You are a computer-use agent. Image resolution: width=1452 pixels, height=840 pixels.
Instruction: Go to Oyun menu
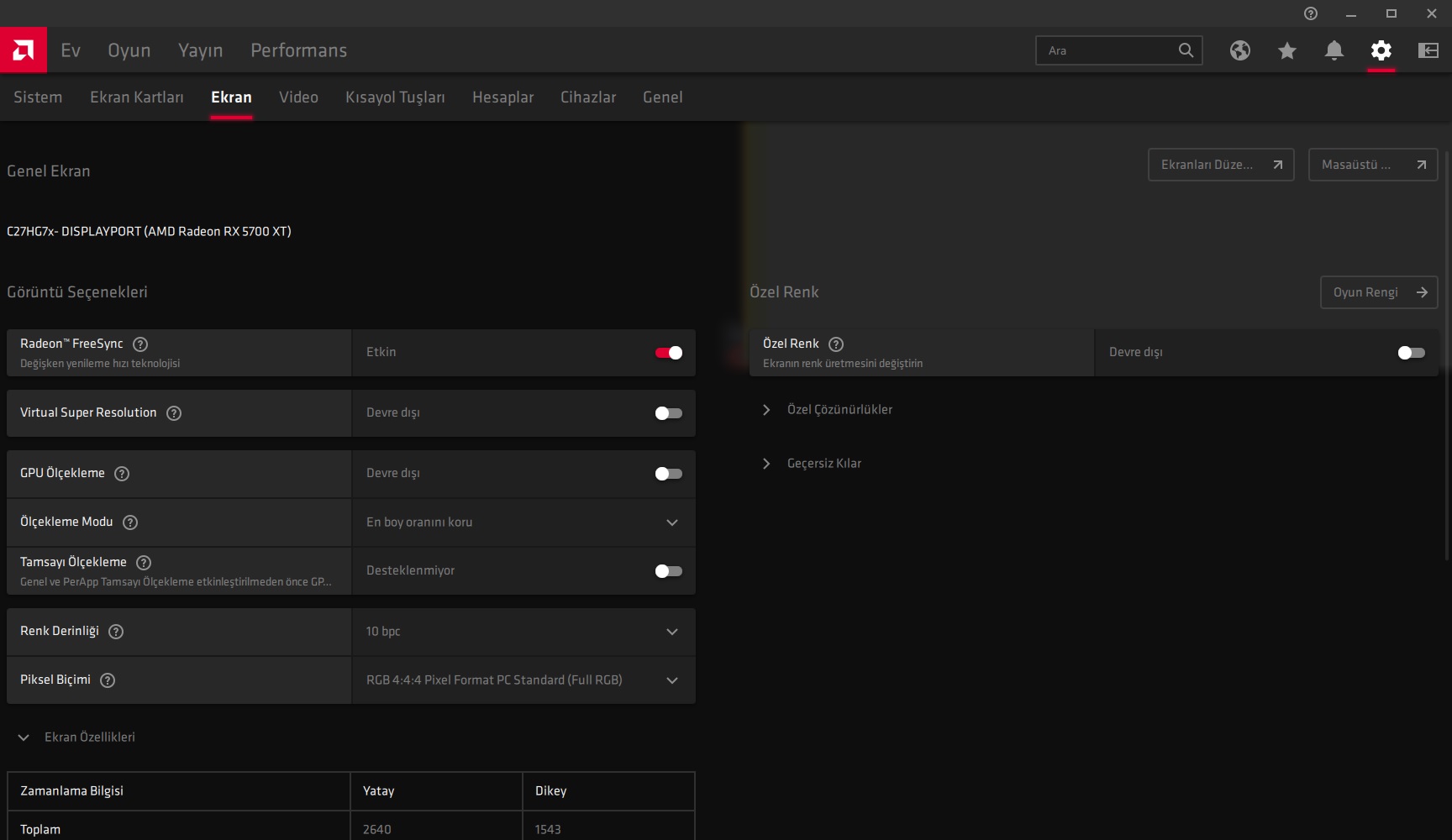(129, 50)
